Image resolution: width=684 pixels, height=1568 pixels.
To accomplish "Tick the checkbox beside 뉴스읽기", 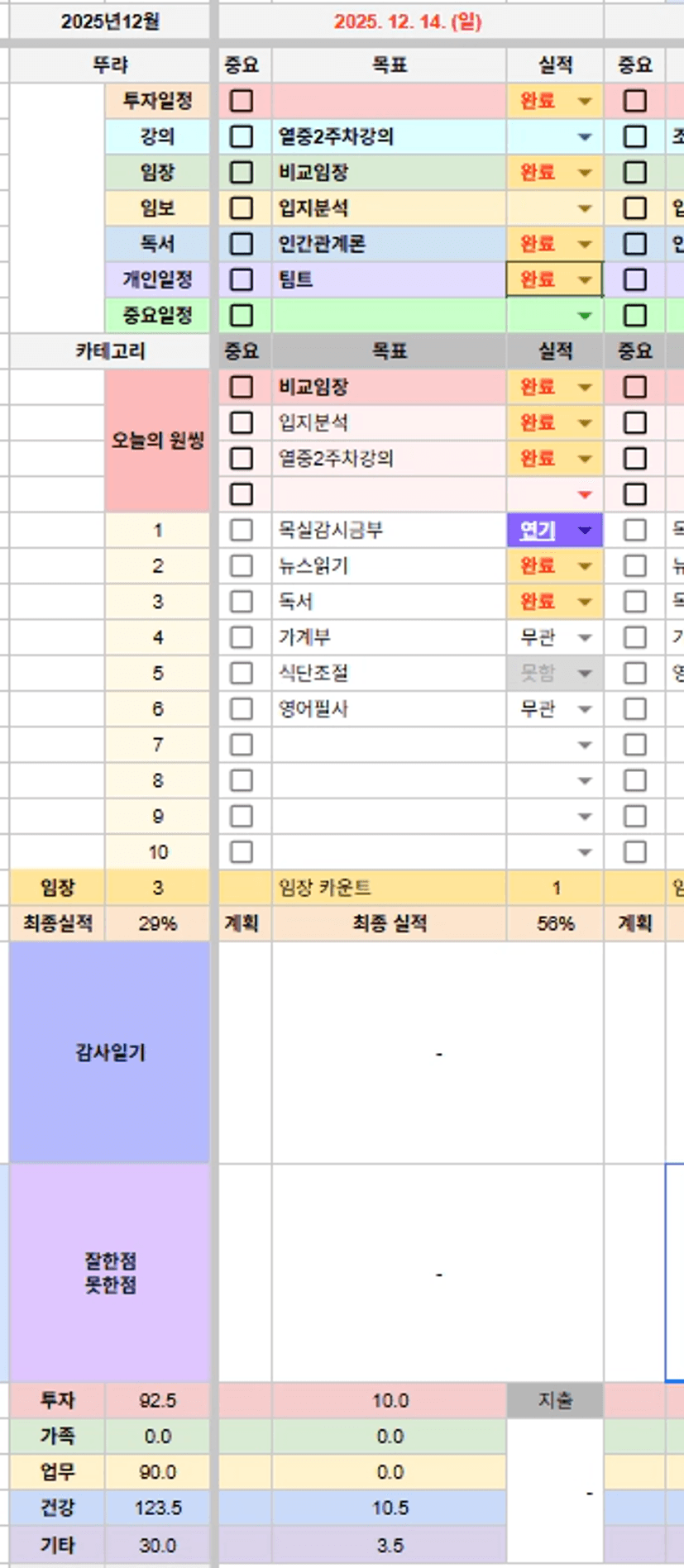I will coord(242,566).
